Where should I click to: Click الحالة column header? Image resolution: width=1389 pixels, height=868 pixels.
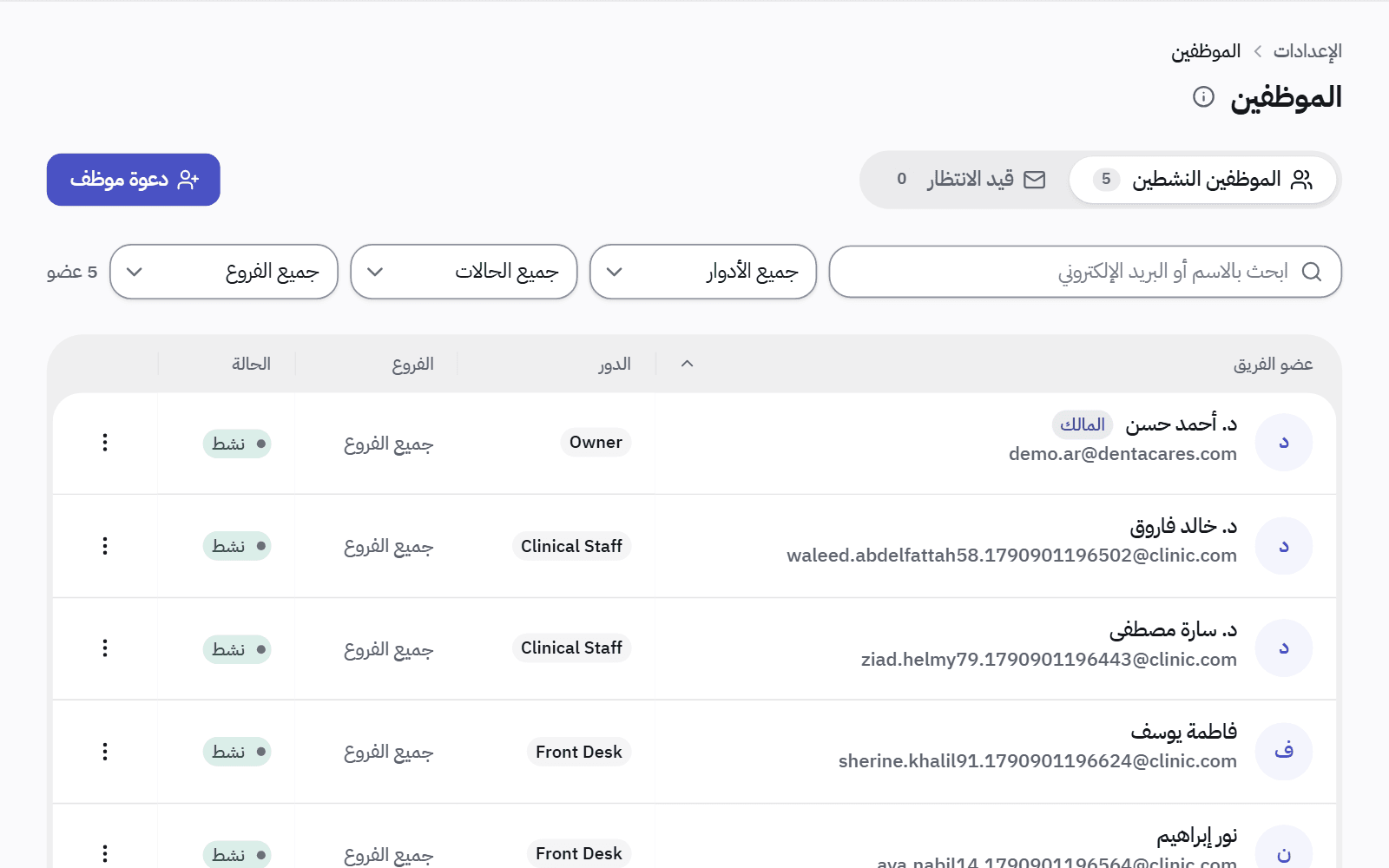[252, 364]
